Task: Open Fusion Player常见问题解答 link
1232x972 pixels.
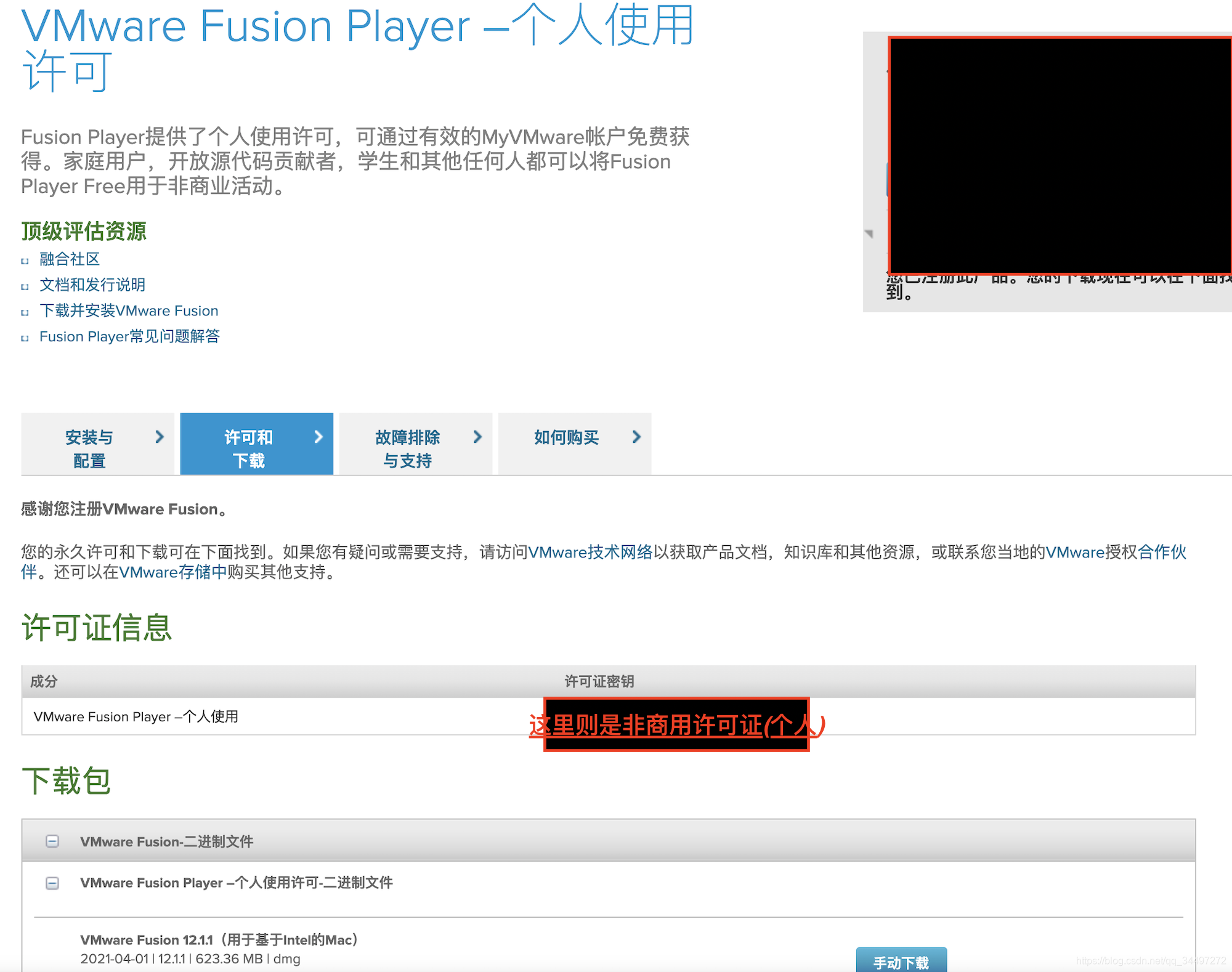Action: tap(129, 337)
